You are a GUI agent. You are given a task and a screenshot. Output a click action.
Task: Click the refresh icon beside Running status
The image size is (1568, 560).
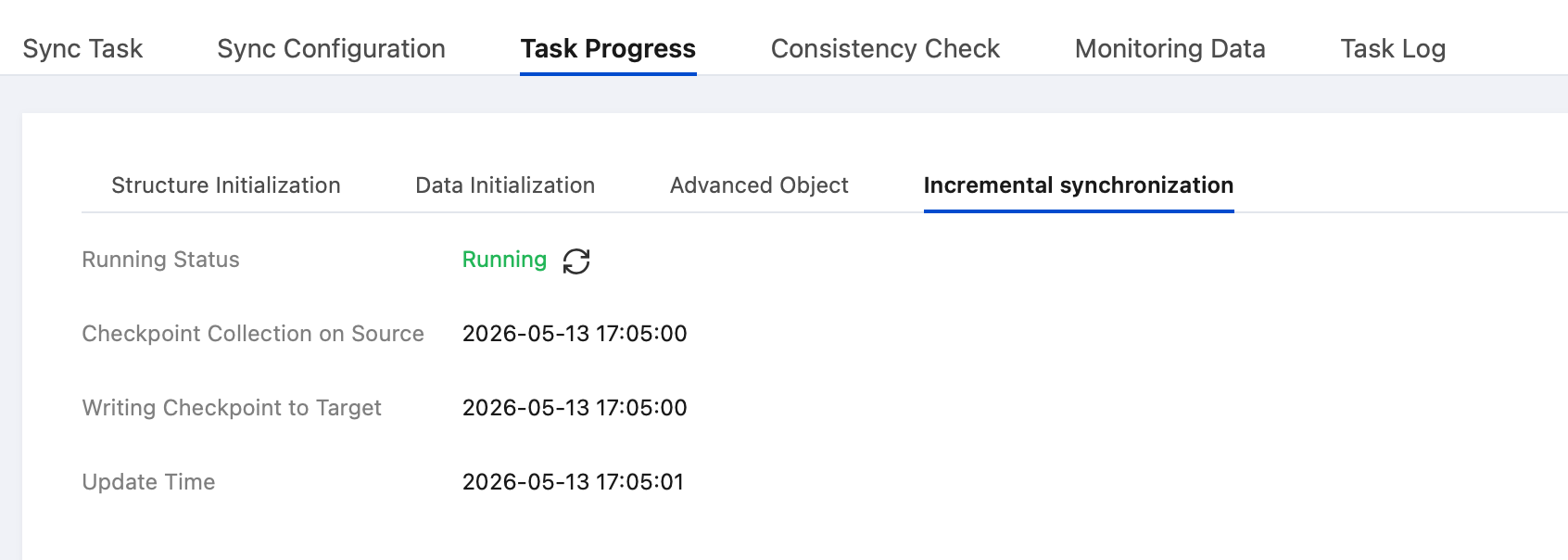[576, 261]
